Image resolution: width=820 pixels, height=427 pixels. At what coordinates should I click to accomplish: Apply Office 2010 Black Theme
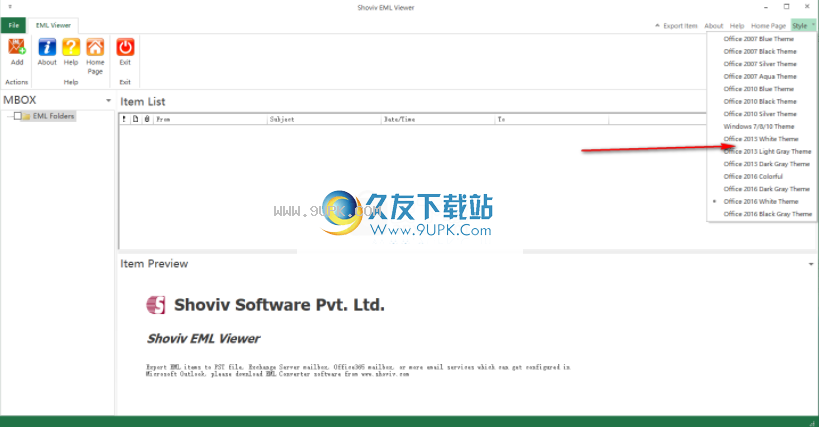(x=761, y=102)
